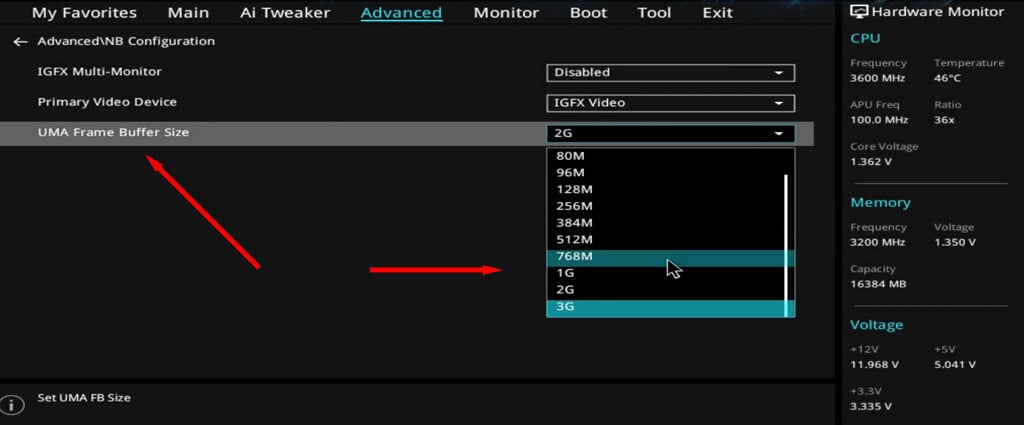The image size is (1024, 425).
Task: Open the Monitor tab
Action: (x=506, y=13)
